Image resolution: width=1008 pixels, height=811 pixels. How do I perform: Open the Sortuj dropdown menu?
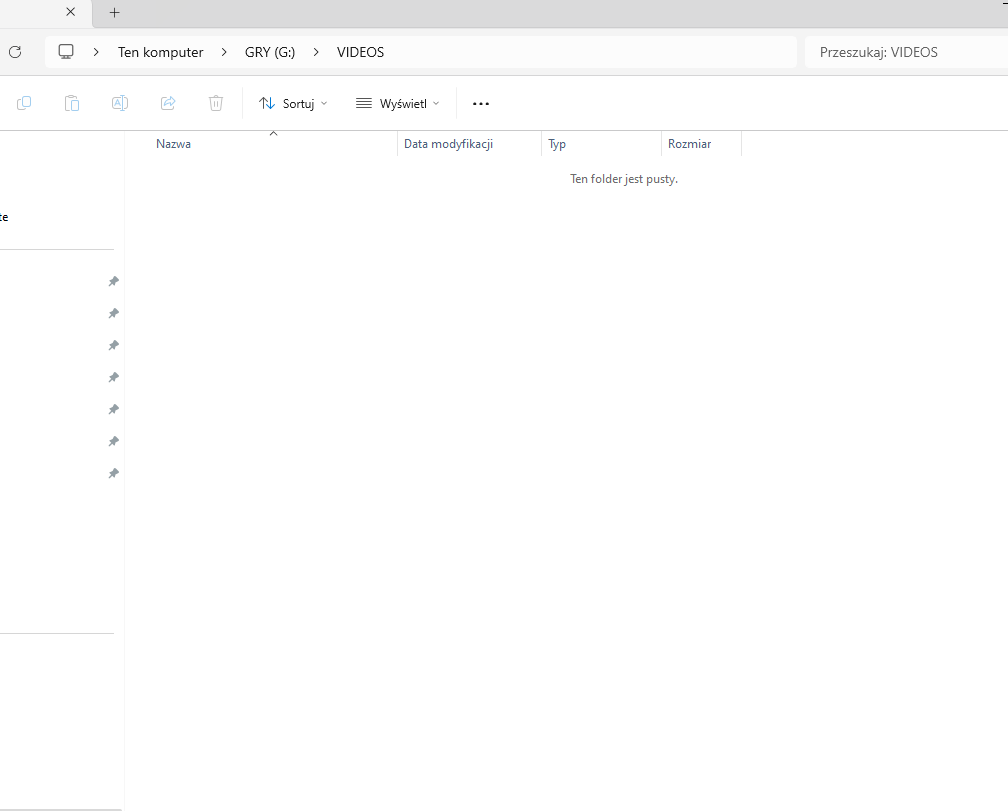[293, 103]
